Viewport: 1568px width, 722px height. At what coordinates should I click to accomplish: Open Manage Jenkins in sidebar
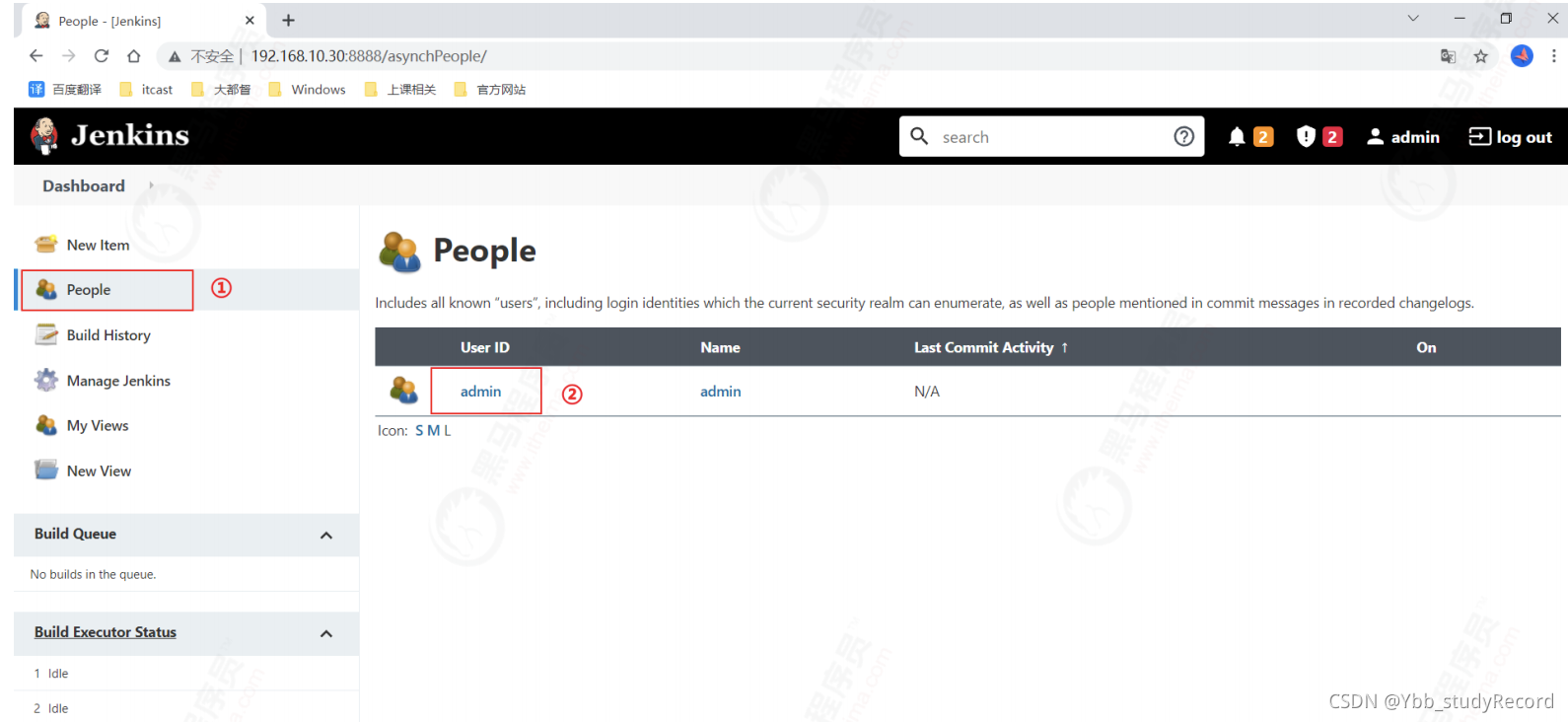click(x=118, y=381)
